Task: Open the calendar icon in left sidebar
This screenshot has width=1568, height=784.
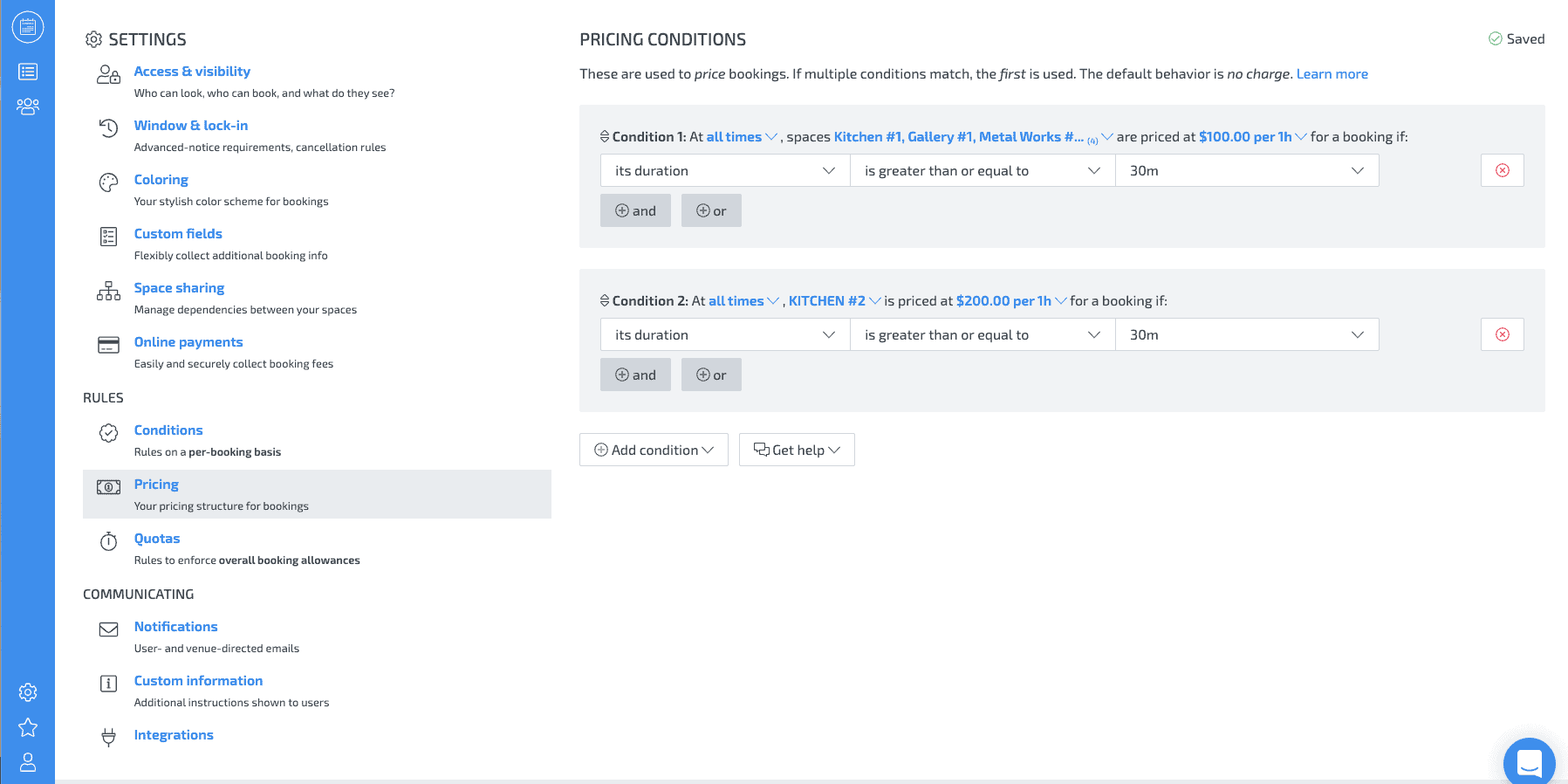Action: pos(28,27)
